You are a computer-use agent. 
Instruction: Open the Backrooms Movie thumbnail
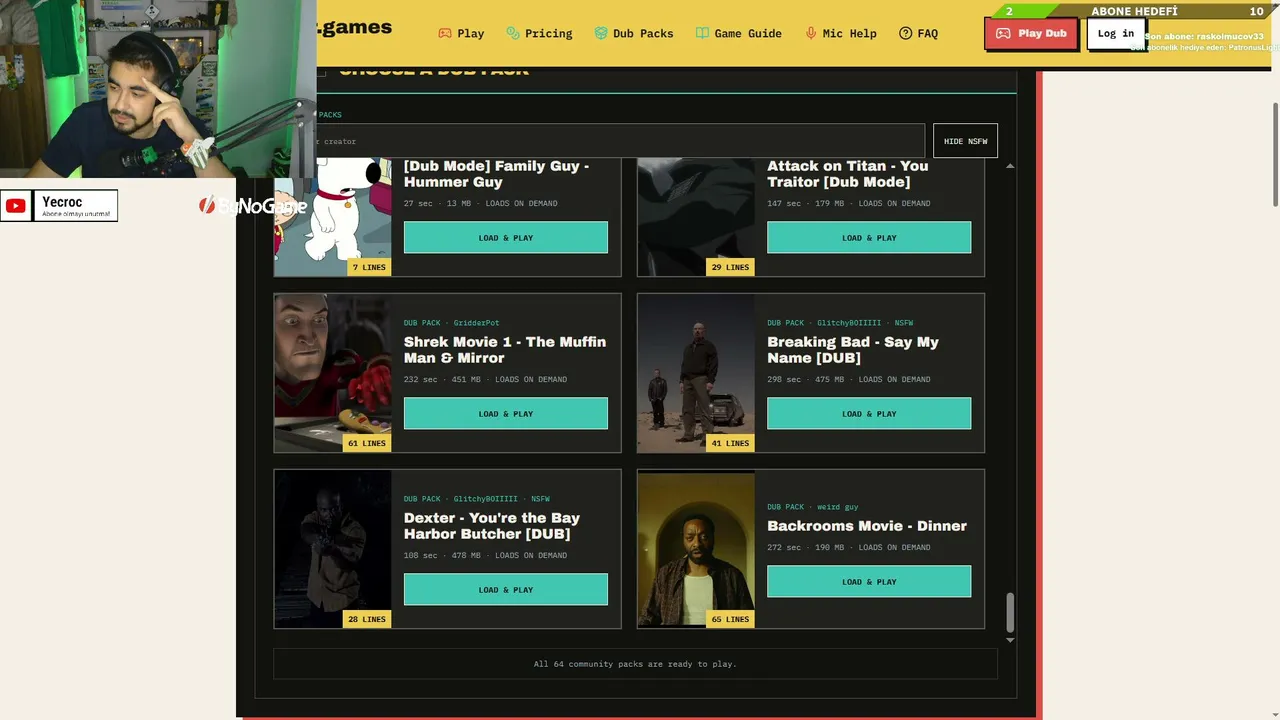pos(696,549)
